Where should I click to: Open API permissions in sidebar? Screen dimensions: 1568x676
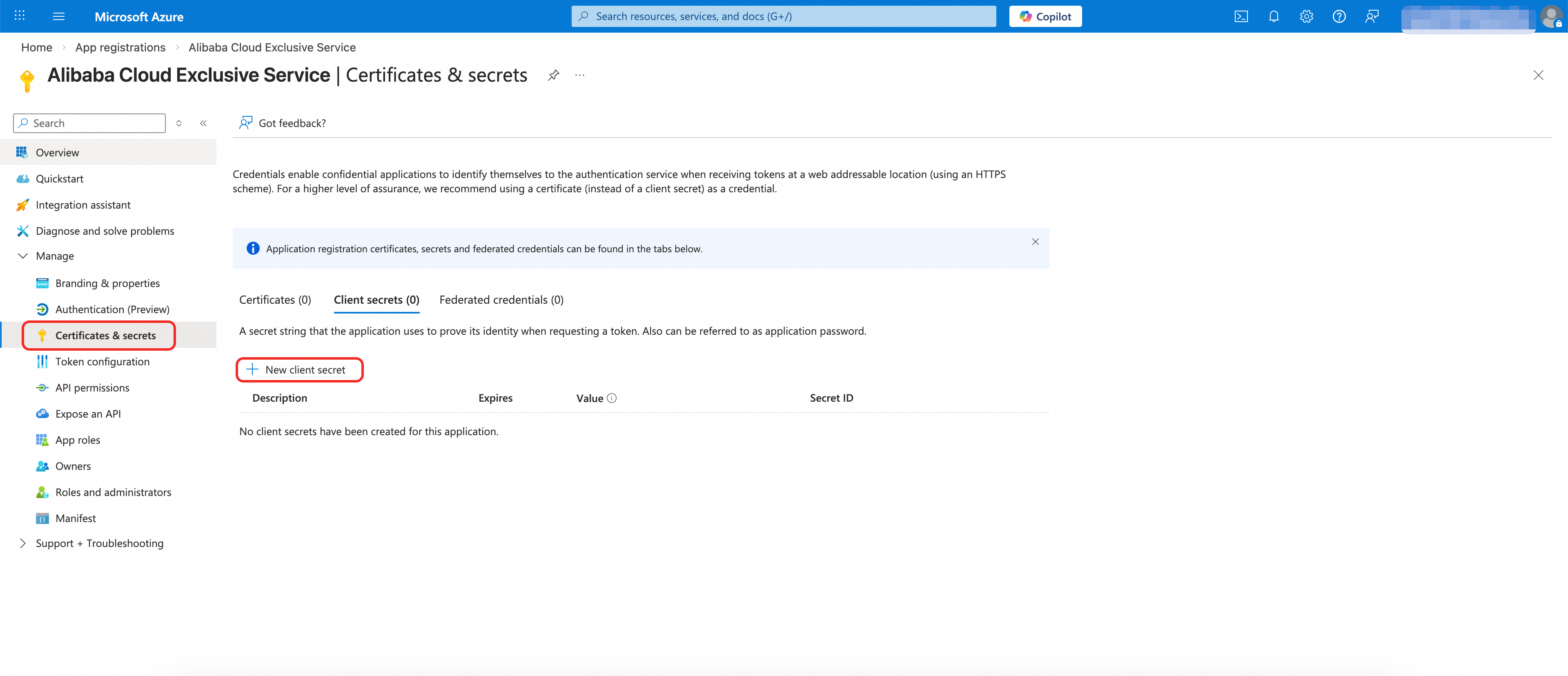click(x=92, y=387)
